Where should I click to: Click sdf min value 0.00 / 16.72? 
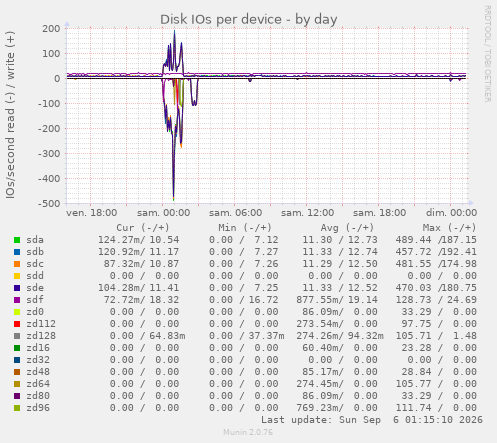[x=244, y=300]
